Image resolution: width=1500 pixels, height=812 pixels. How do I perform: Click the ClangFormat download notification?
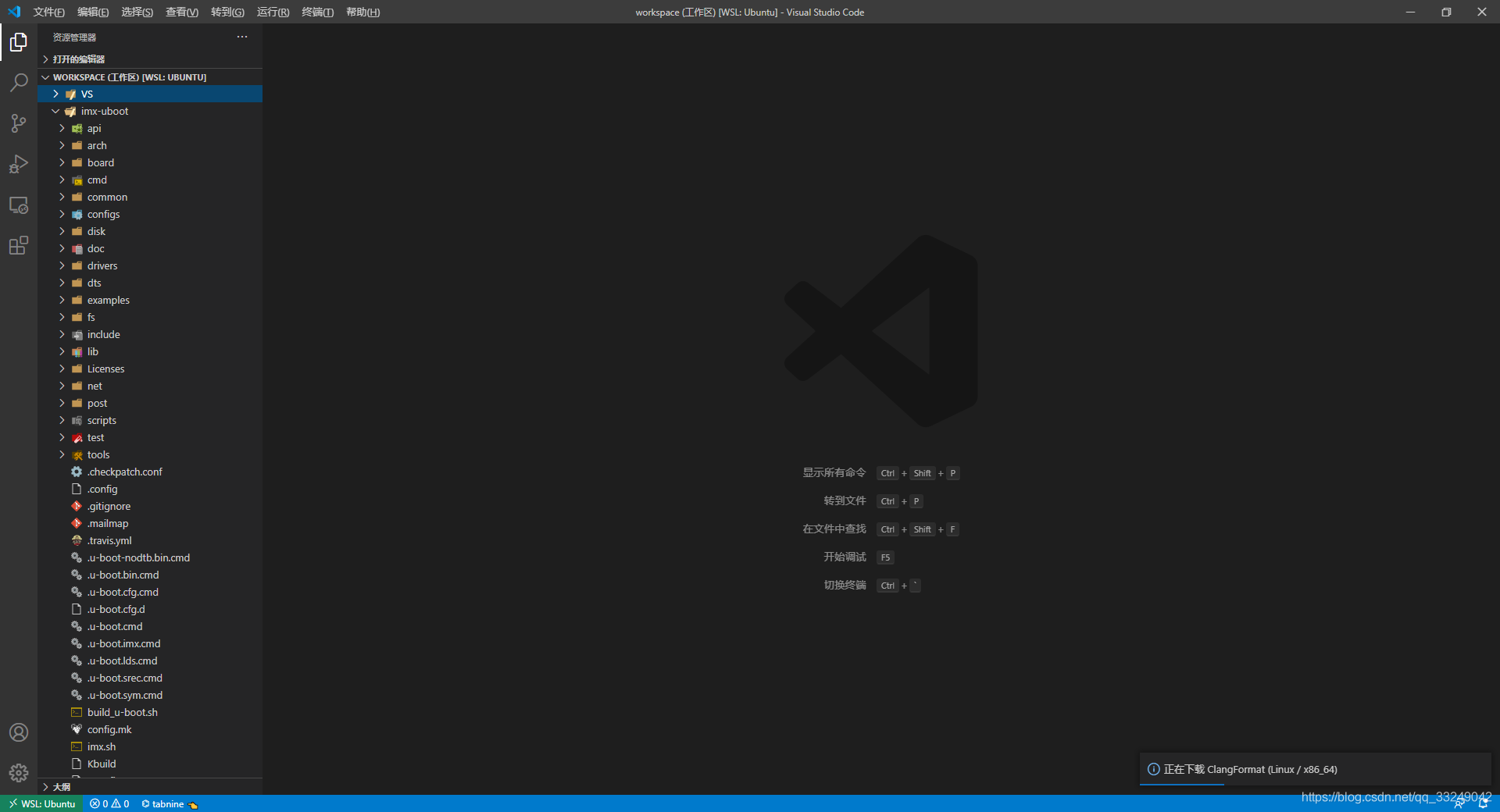(1316, 769)
